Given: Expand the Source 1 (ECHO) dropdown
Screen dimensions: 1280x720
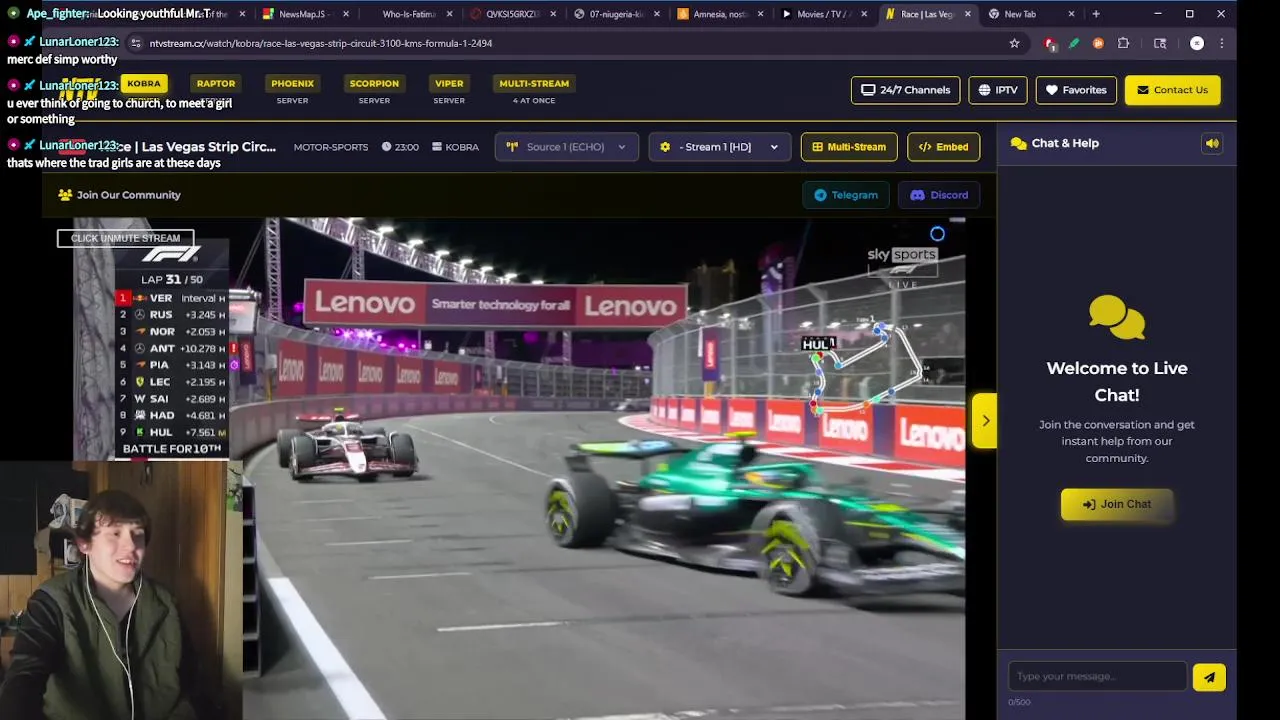Looking at the screenshot, I should coord(566,147).
